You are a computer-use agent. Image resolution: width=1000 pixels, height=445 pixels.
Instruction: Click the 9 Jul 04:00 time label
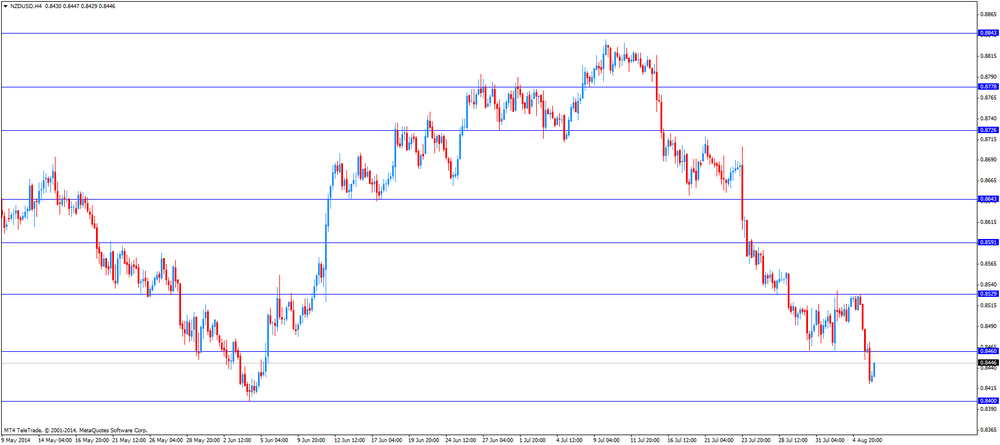[x=608, y=441]
